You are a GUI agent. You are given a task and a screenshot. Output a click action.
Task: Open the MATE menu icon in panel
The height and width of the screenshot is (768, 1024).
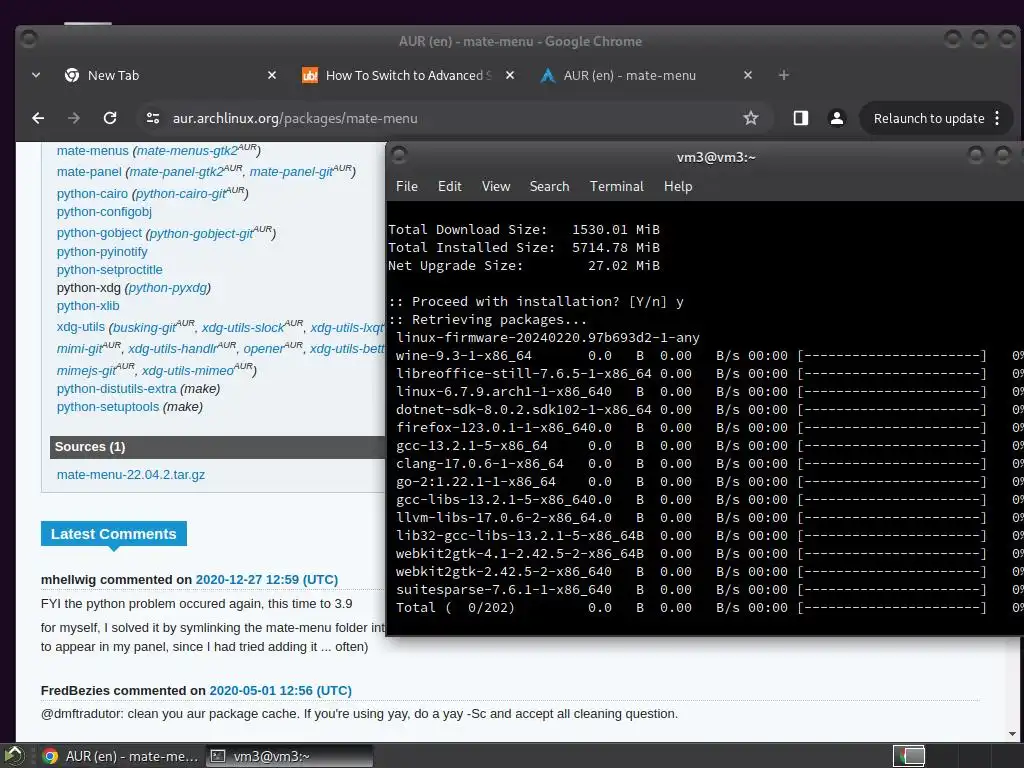point(14,756)
